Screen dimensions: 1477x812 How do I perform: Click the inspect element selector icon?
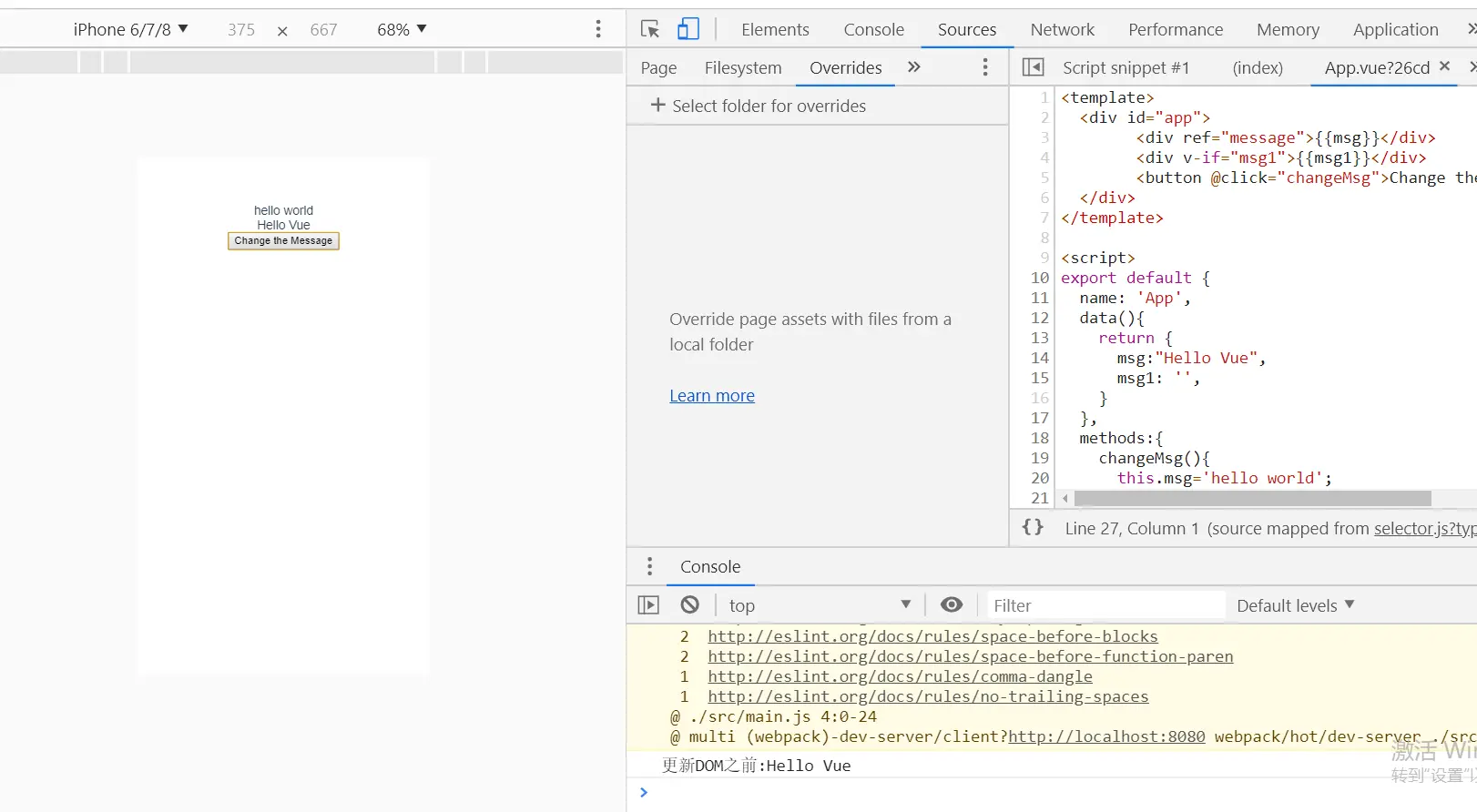pyautogui.click(x=650, y=29)
